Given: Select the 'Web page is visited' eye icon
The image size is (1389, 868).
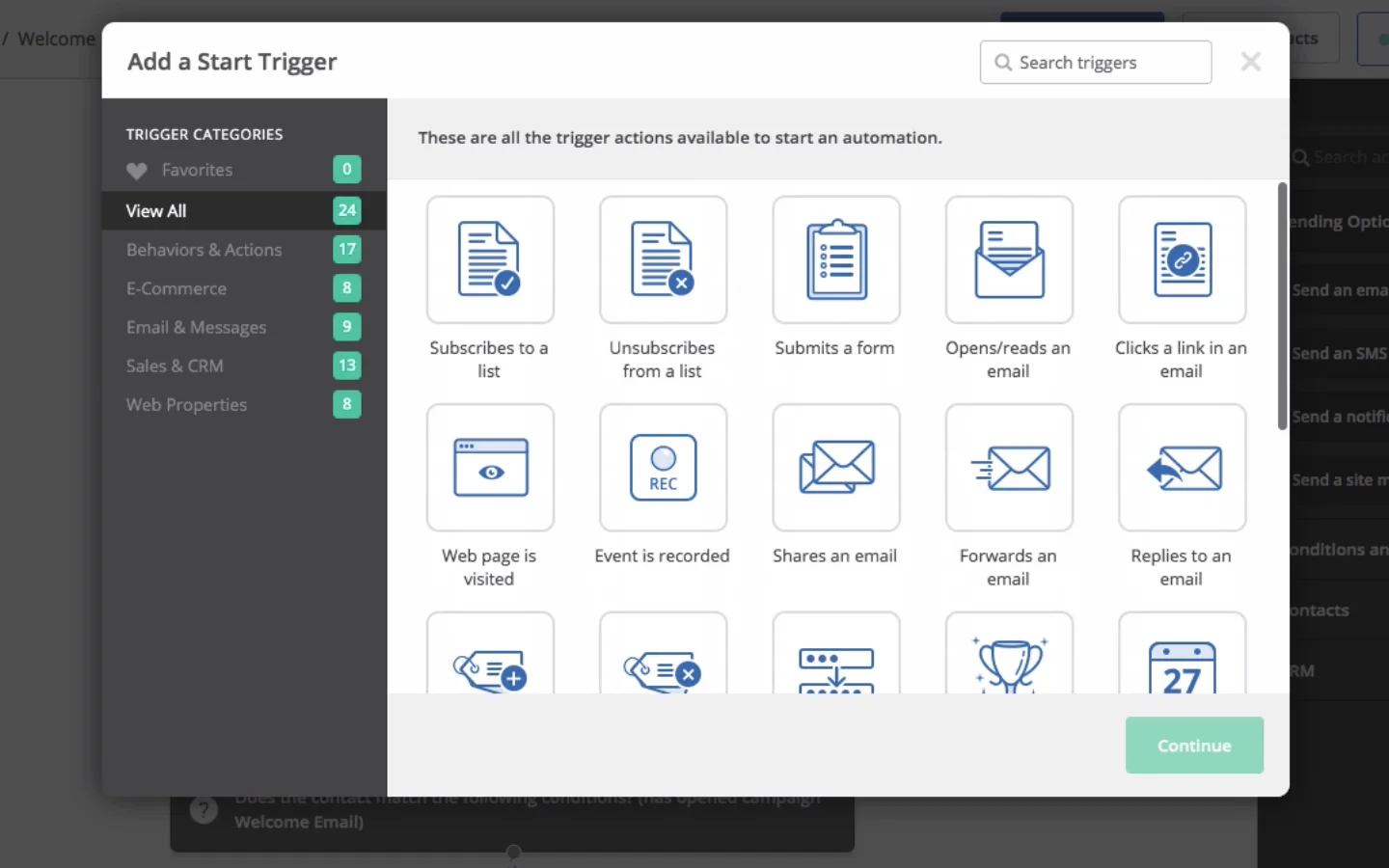Looking at the screenshot, I should pos(490,468).
